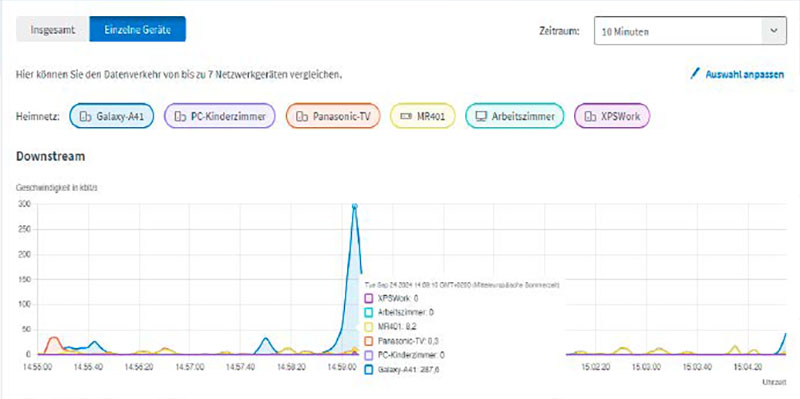The height and width of the screenshot is (399, 800).
Task: Click the Panasonic-TV device icon
Action: pyautogui.click(x=302, y=116)
